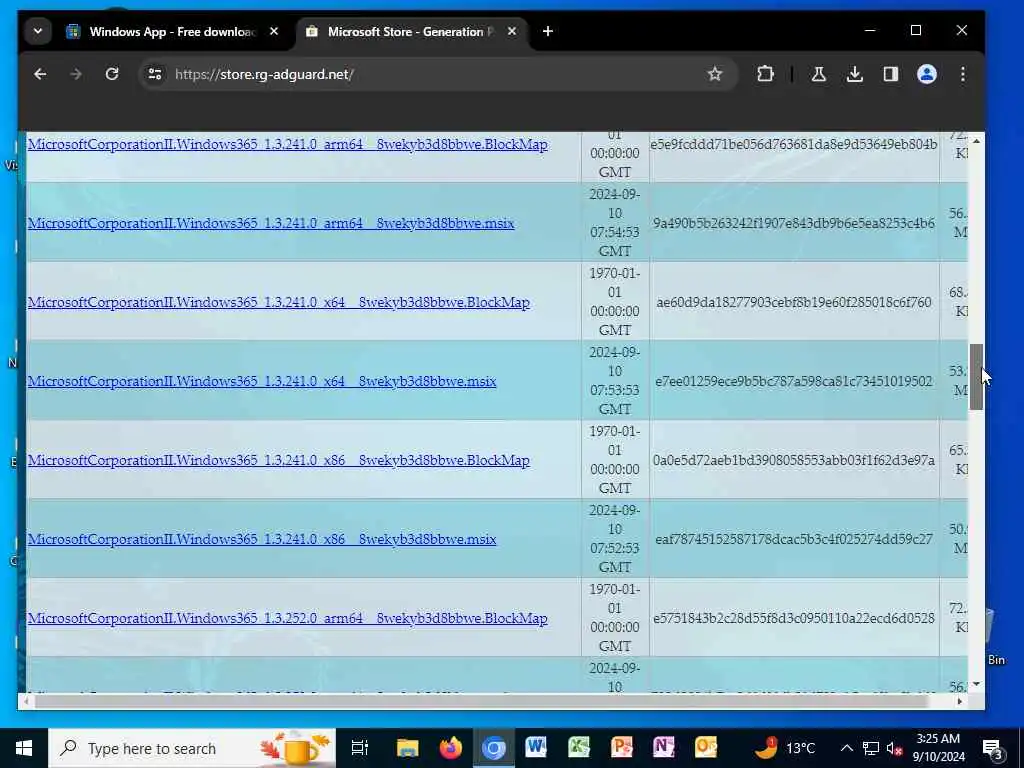Click the 07:53:53 GMT date cell
The width and height of the screenshot is (1024, 768).
(615, 381)
